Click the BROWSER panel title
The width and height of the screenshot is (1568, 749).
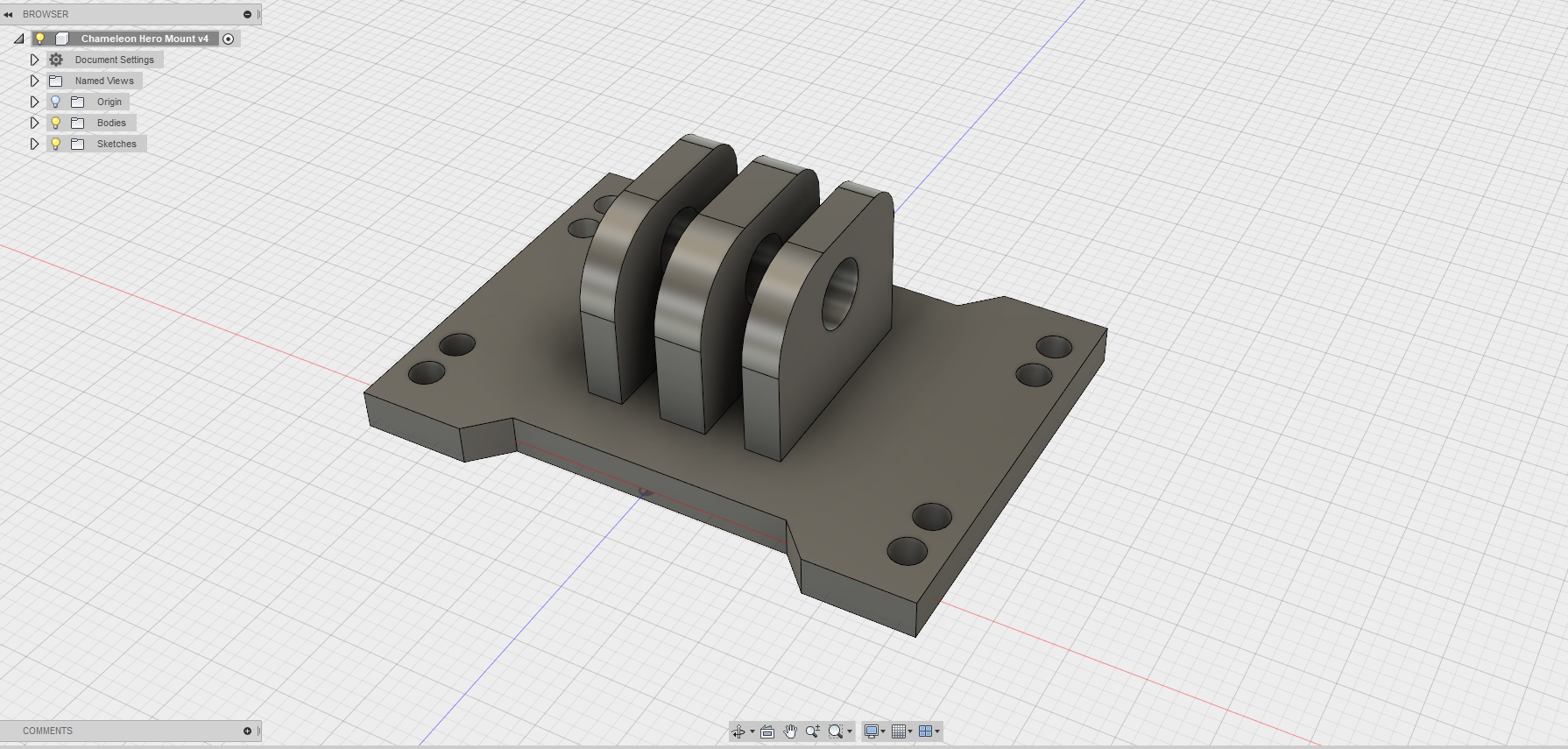pyautogui.click(x=46, y=14)
